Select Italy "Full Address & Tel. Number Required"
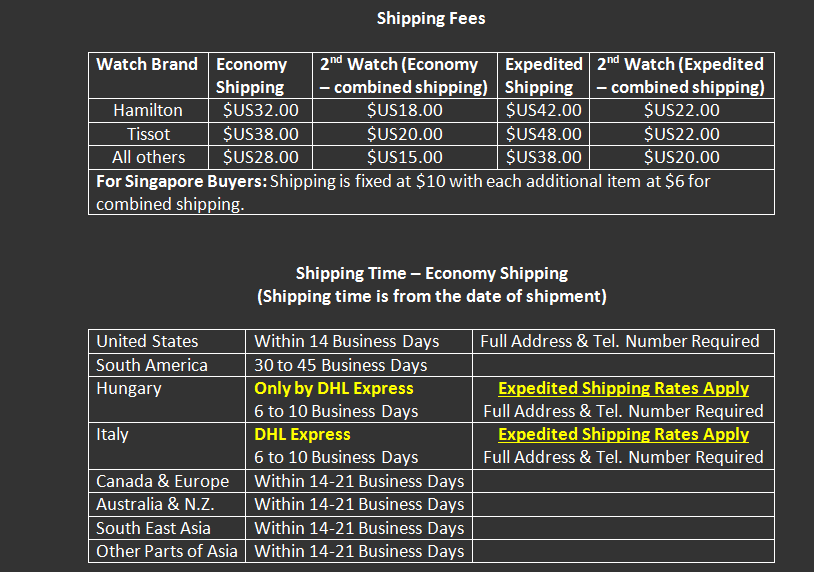The image size is (814, 572). 623,457
